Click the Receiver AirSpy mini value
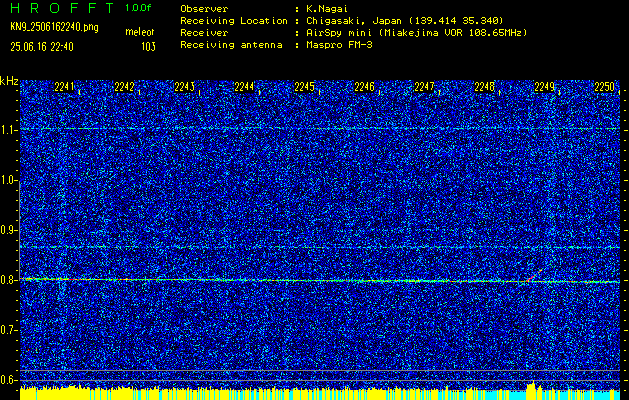 tap(416, 32)
